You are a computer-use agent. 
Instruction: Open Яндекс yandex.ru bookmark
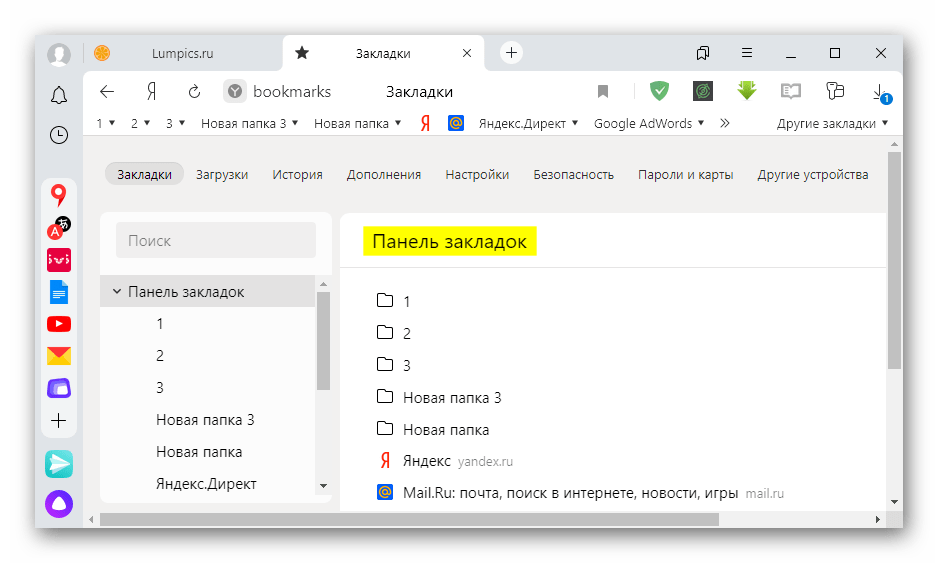[445, 461]
